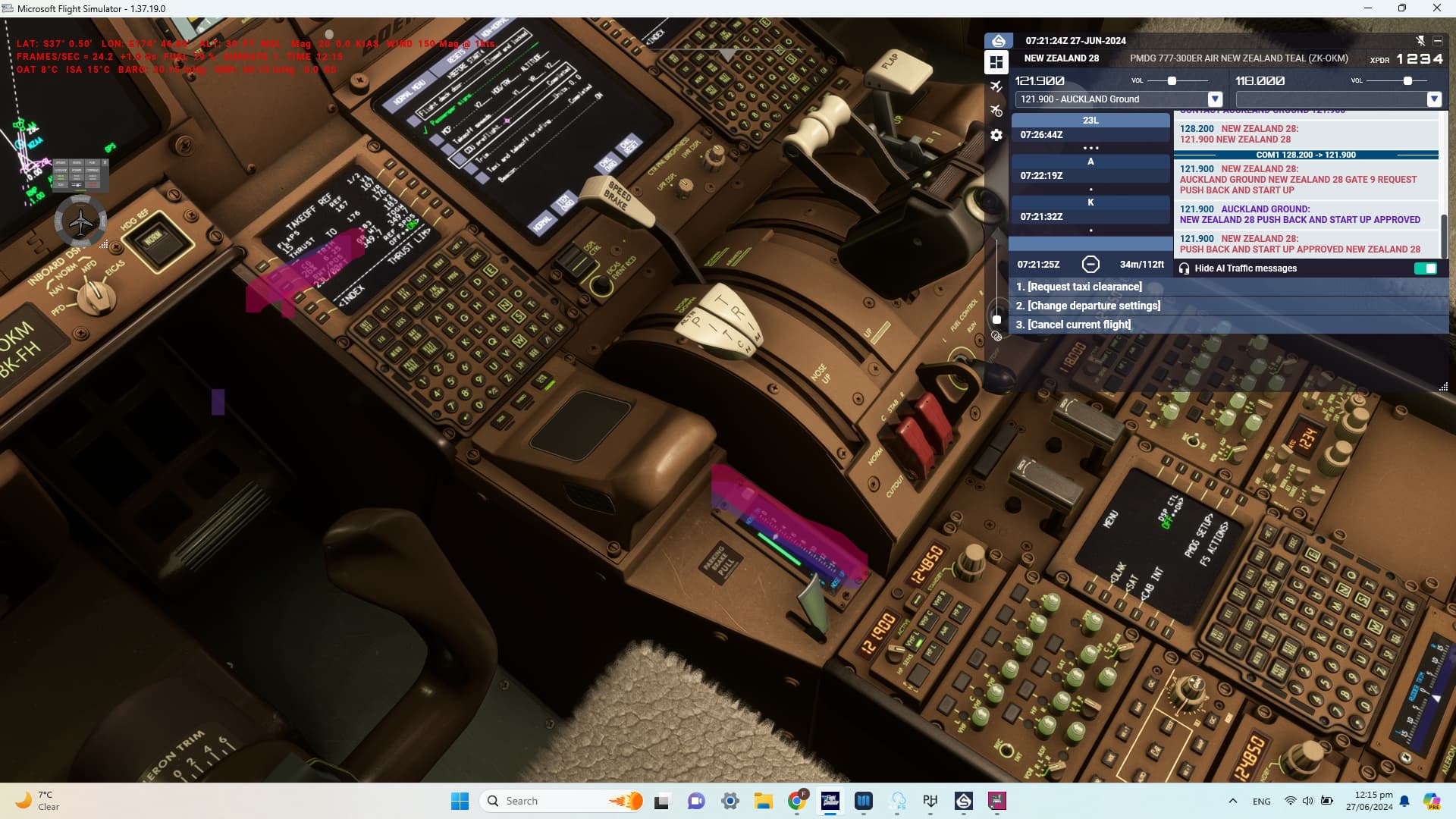
Task: Select Request taxi clearance option
Action: point(1078,287)
